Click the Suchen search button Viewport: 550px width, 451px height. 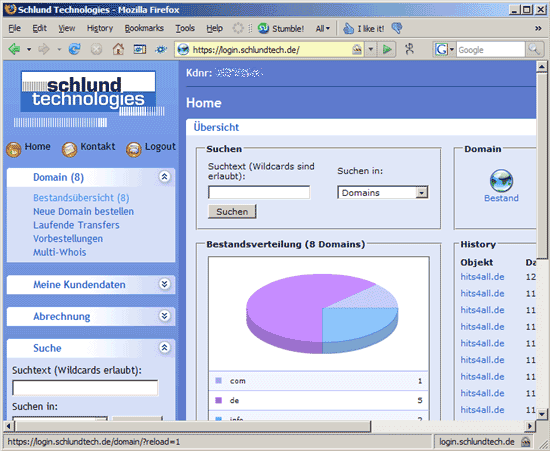click(x=232, y=211)
